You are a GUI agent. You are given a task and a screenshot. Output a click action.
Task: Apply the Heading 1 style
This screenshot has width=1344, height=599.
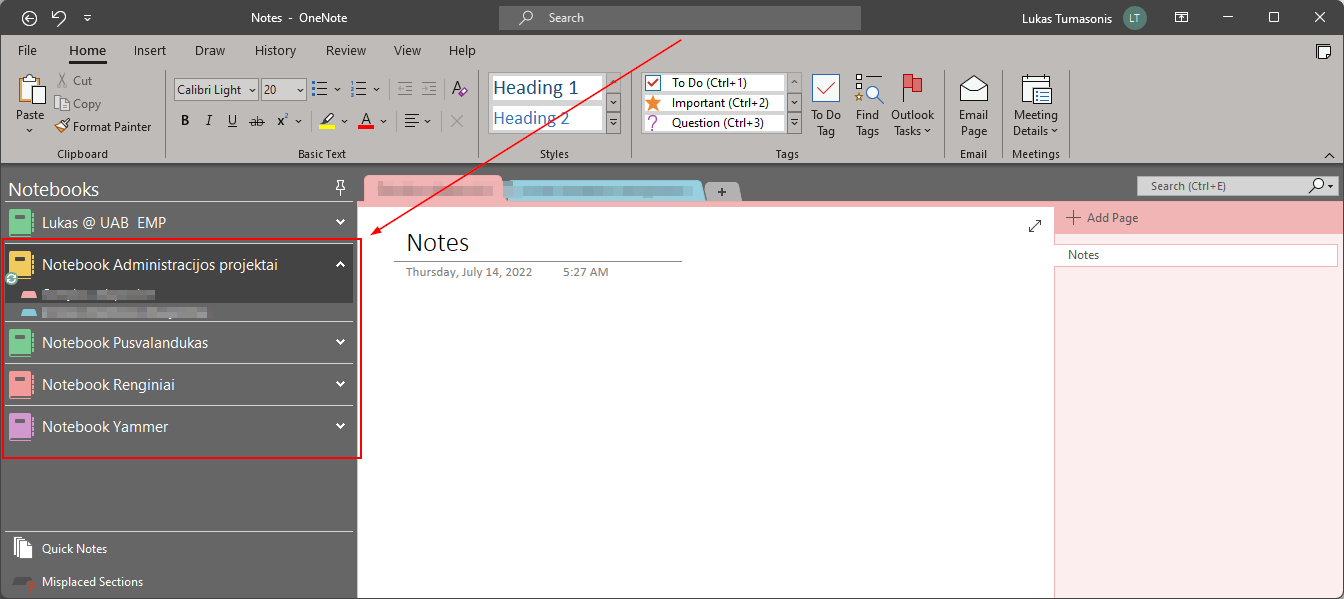(x=547, y=87)
